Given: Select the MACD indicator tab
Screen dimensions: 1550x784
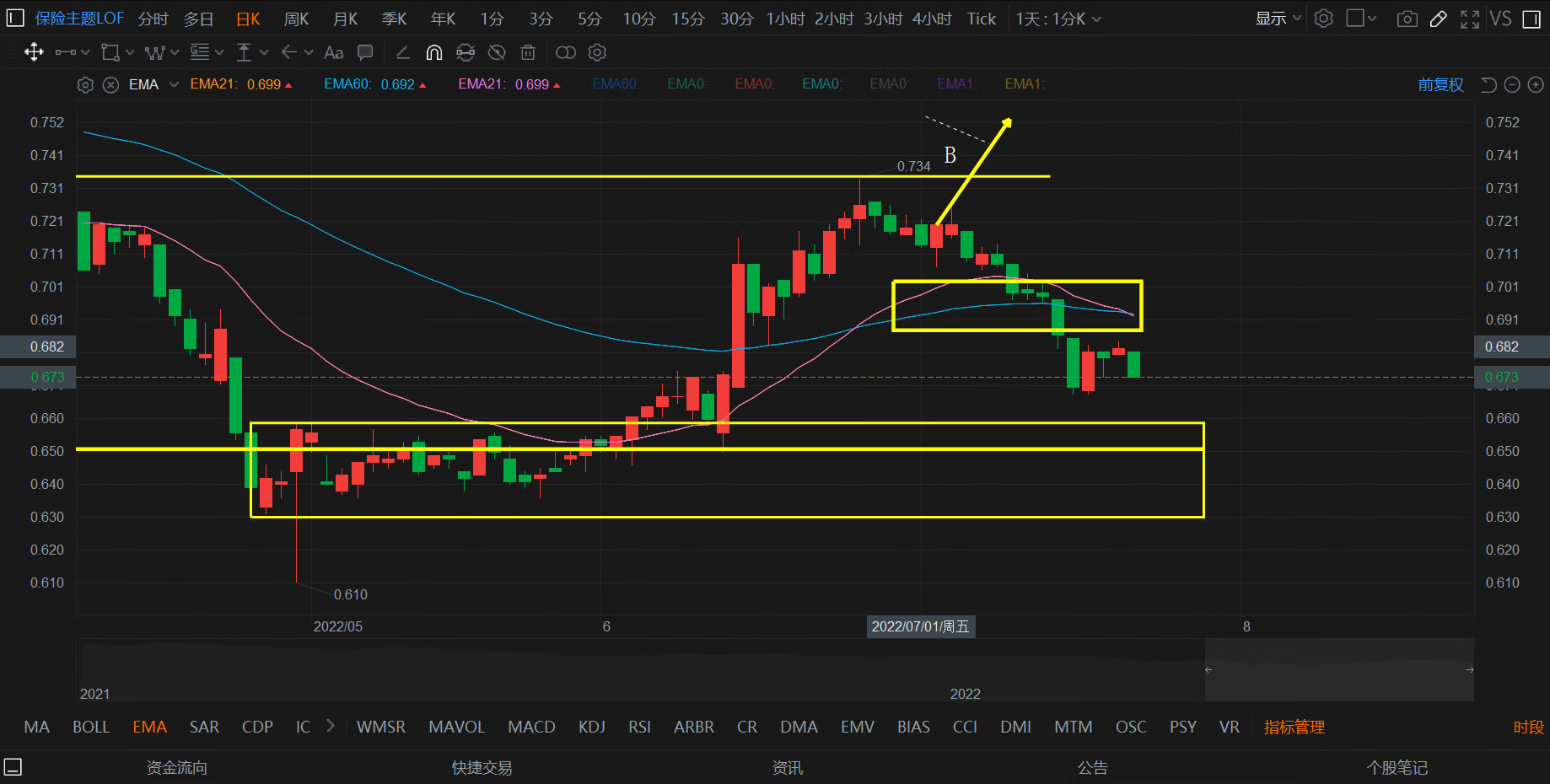Looking at the screenshot, I should (531, 727).
